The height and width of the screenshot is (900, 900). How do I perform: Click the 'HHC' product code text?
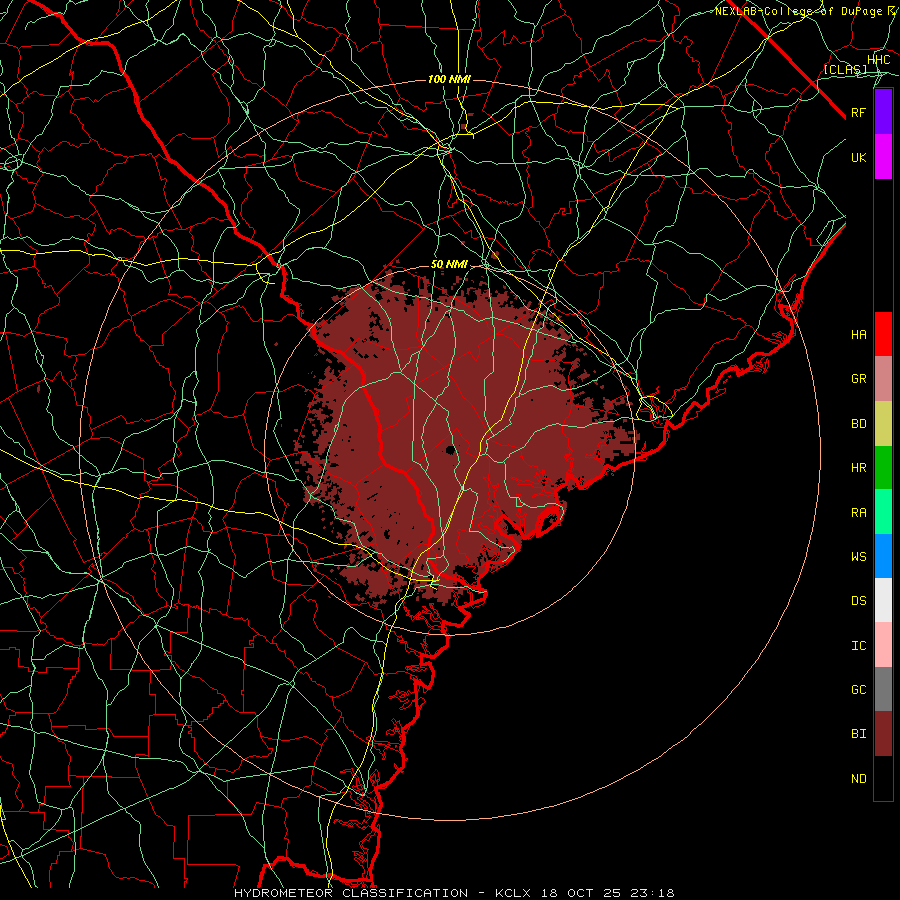click(878, 60)
